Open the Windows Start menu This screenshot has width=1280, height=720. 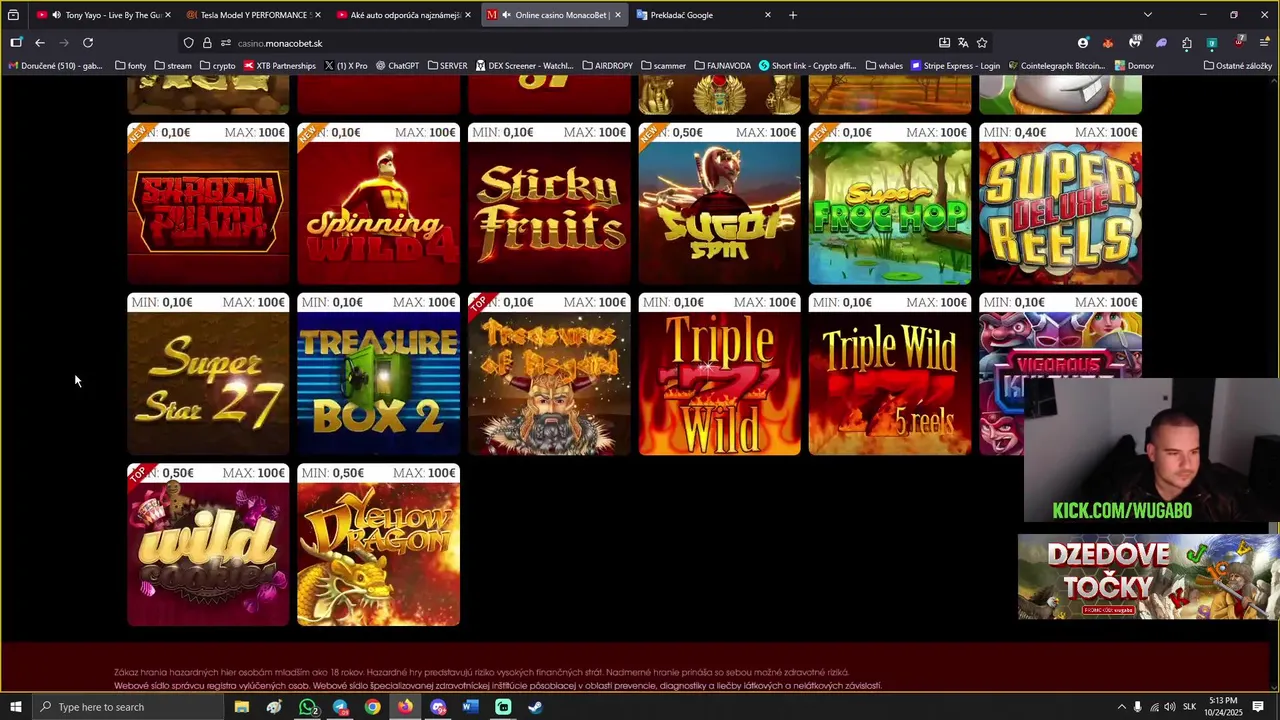(x=15, y=707)
